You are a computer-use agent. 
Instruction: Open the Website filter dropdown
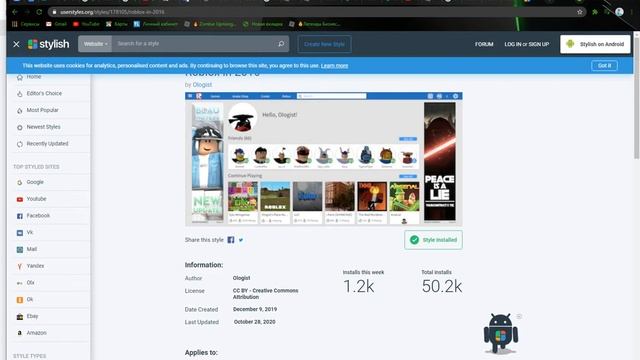[x=95, y=44]
